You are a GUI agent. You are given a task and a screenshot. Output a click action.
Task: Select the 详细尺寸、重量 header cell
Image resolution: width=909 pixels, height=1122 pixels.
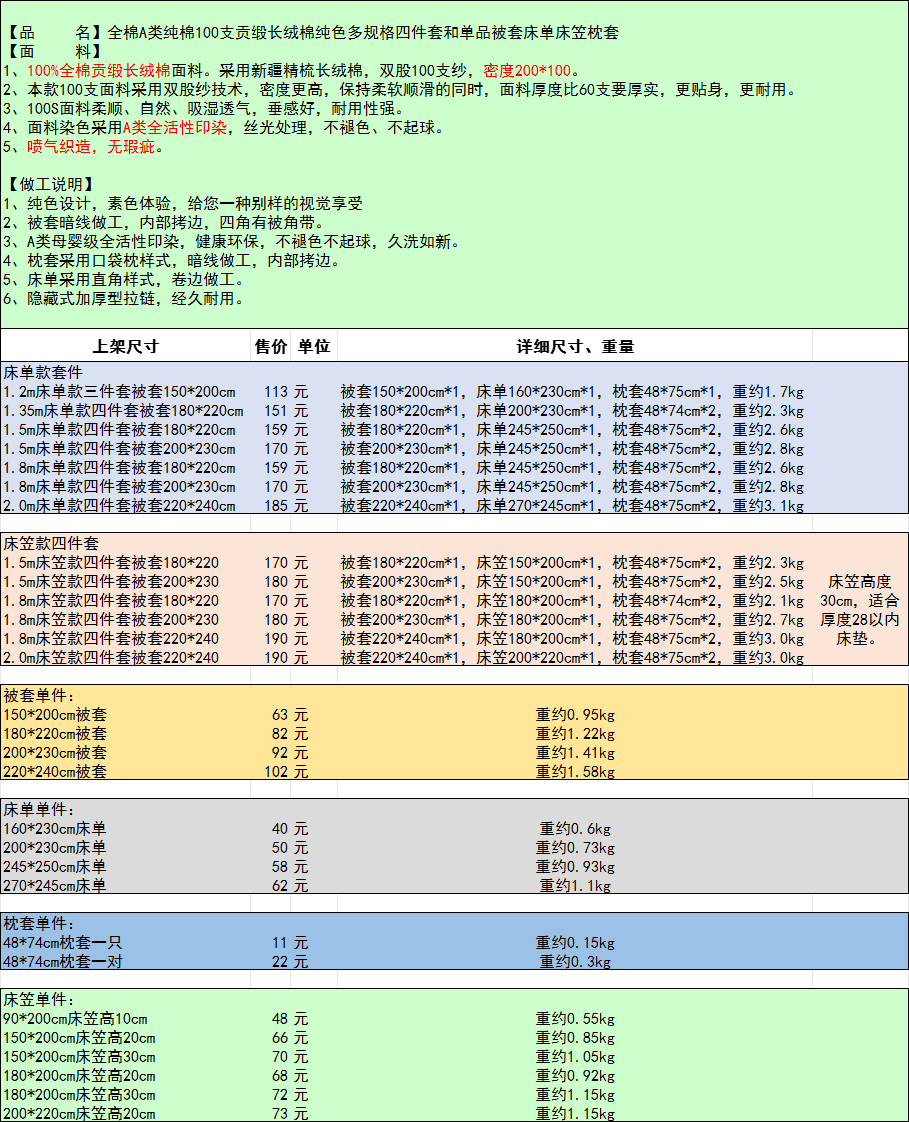tap(574, 347)
